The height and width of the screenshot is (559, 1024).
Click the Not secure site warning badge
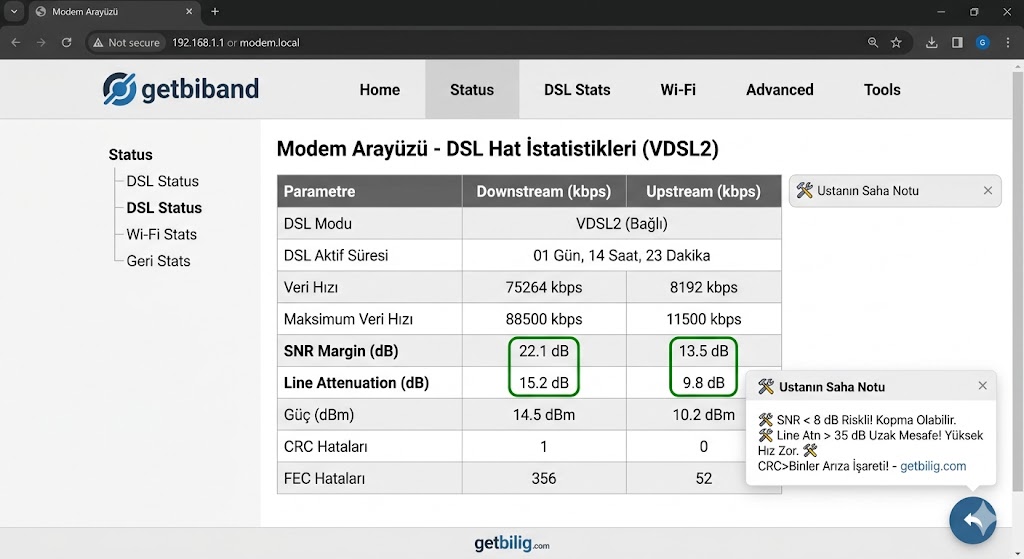click(127, 42)
